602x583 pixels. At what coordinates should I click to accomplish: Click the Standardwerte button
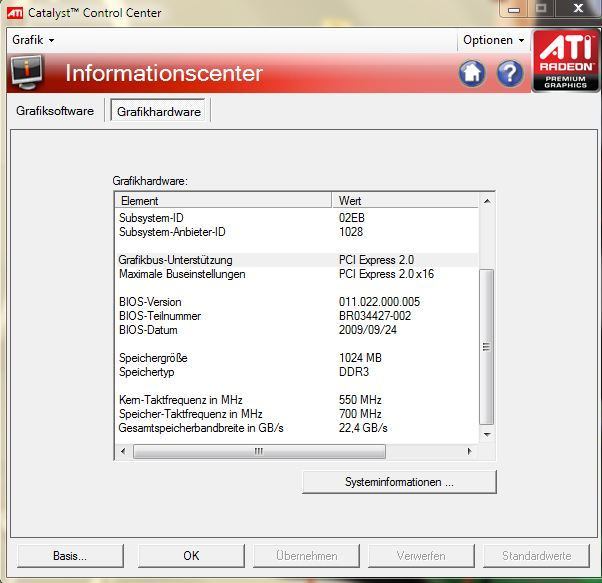(536, 555)
